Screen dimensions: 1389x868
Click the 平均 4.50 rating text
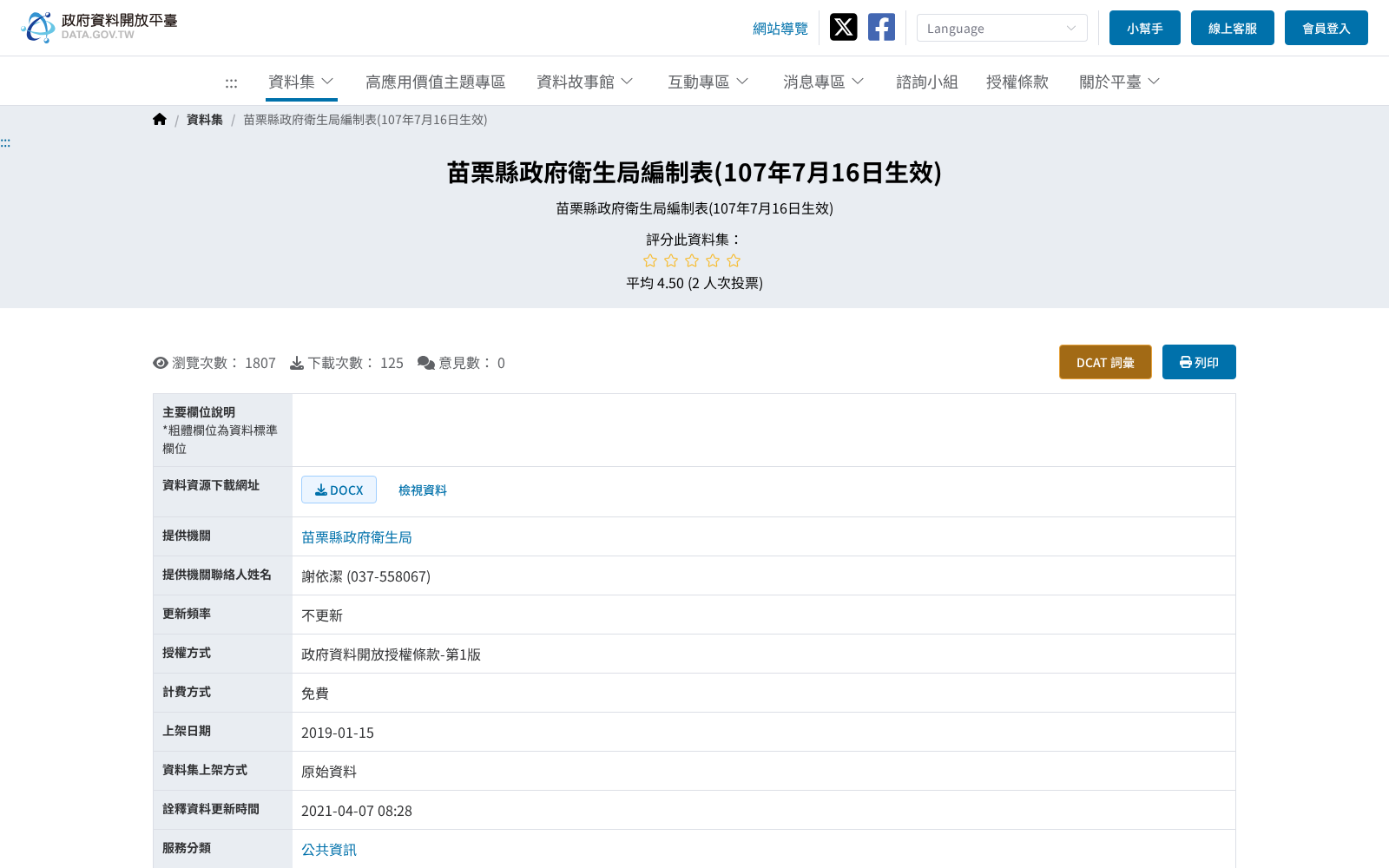tap(694, 283)
